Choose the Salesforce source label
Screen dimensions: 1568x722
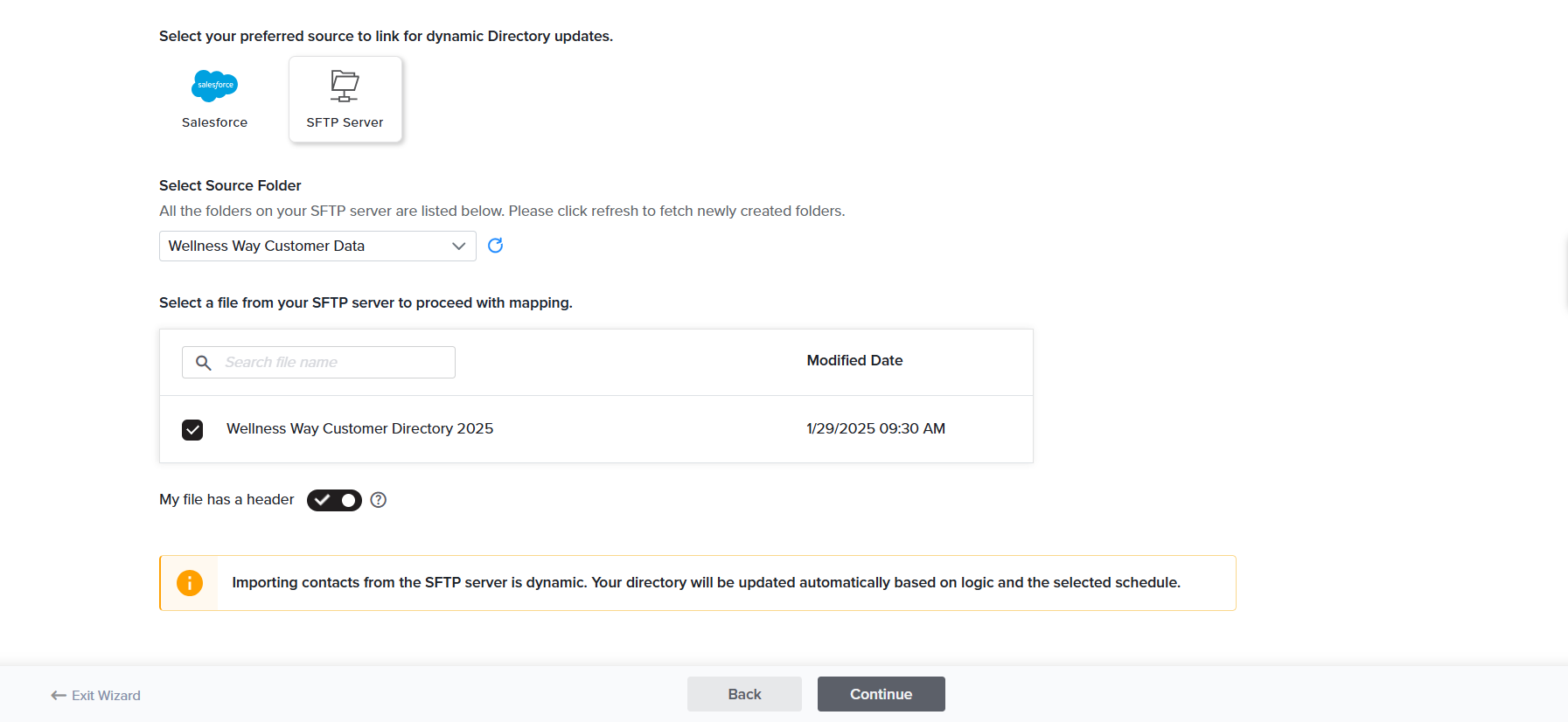coord(214,122)
